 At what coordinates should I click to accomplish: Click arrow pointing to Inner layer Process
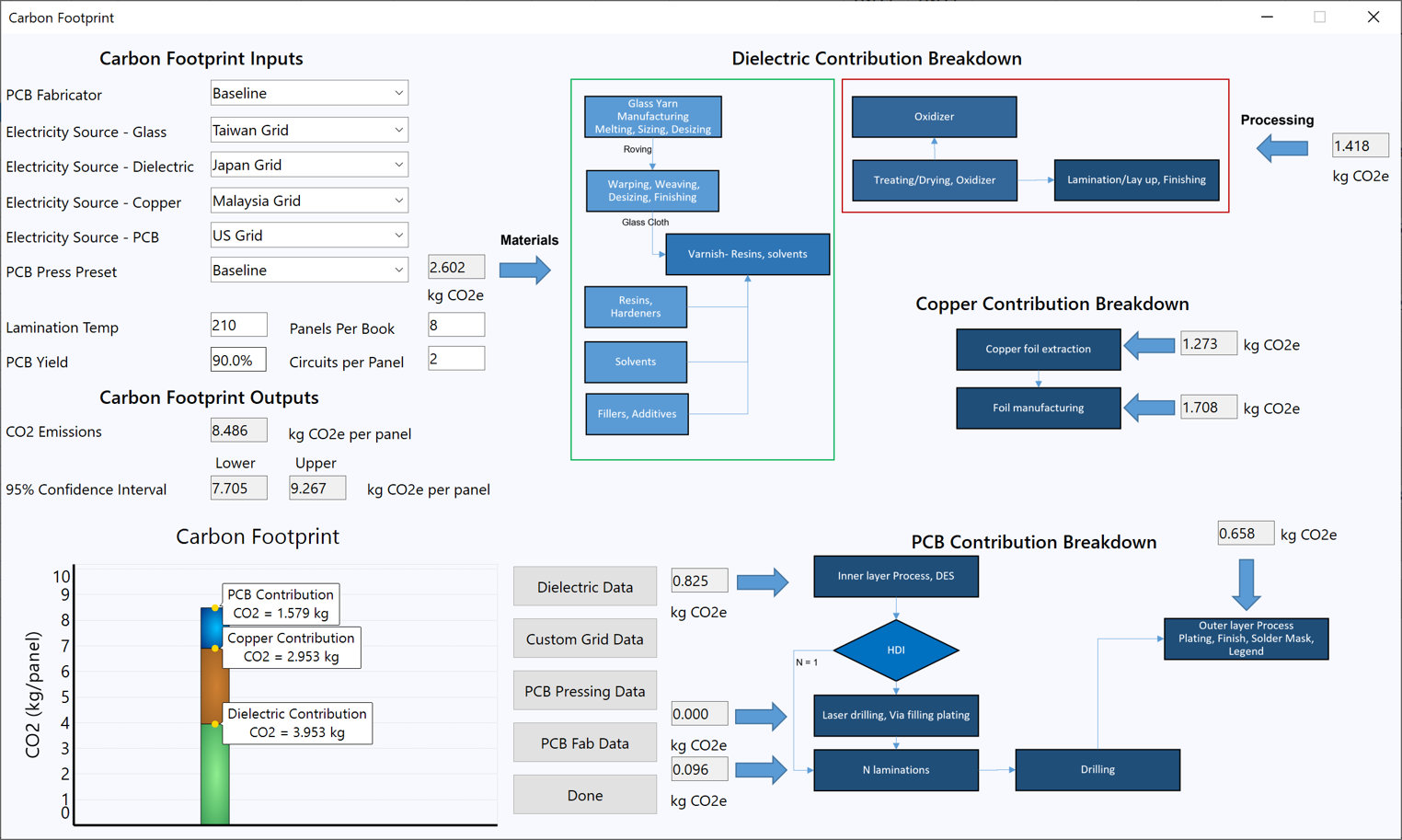tap(762, 581)
